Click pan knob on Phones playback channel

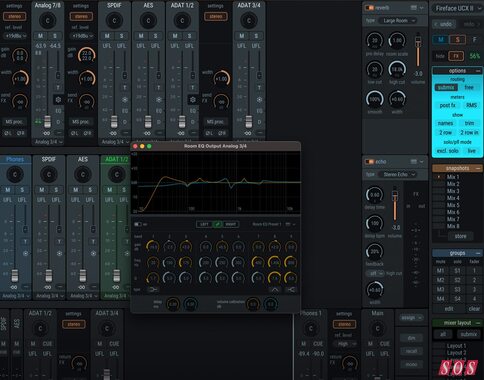point(15,174)
